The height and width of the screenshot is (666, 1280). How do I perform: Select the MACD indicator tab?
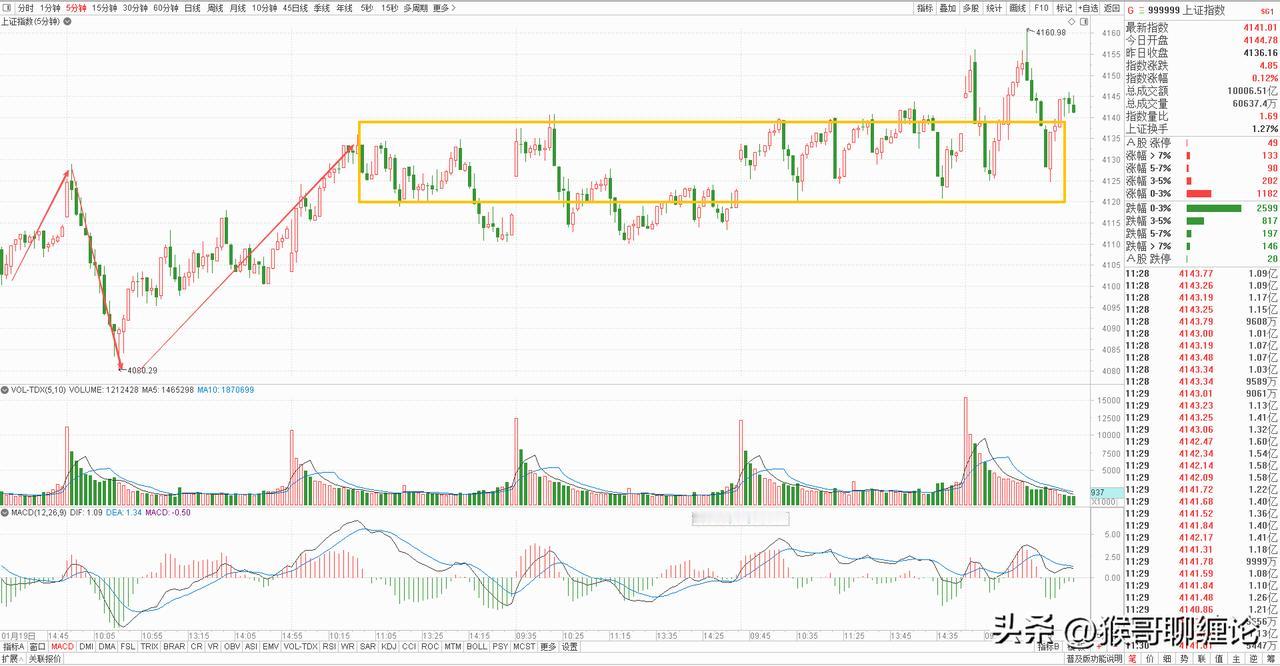click(x=63, y=646)
